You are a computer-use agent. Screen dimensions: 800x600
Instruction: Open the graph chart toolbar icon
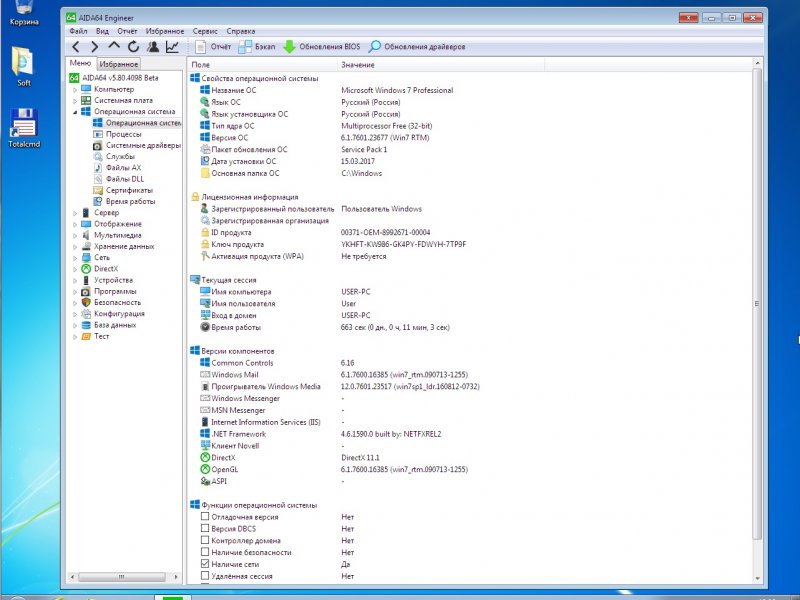coord(172,47)
